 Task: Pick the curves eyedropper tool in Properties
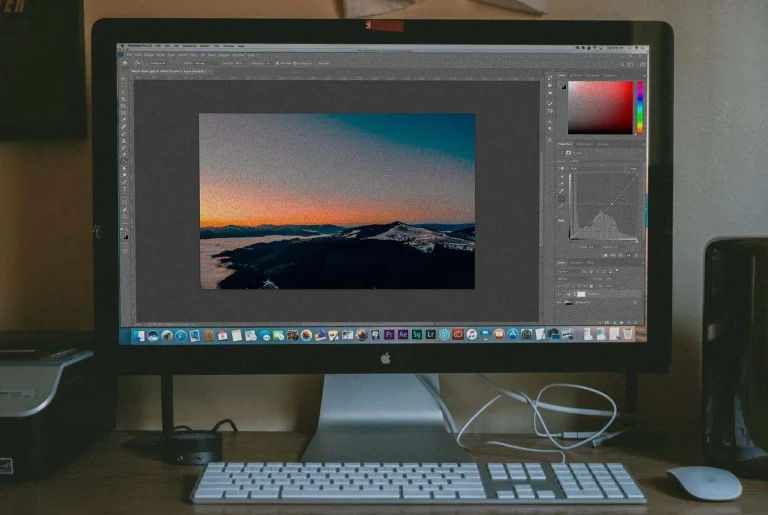pos(562,177)
